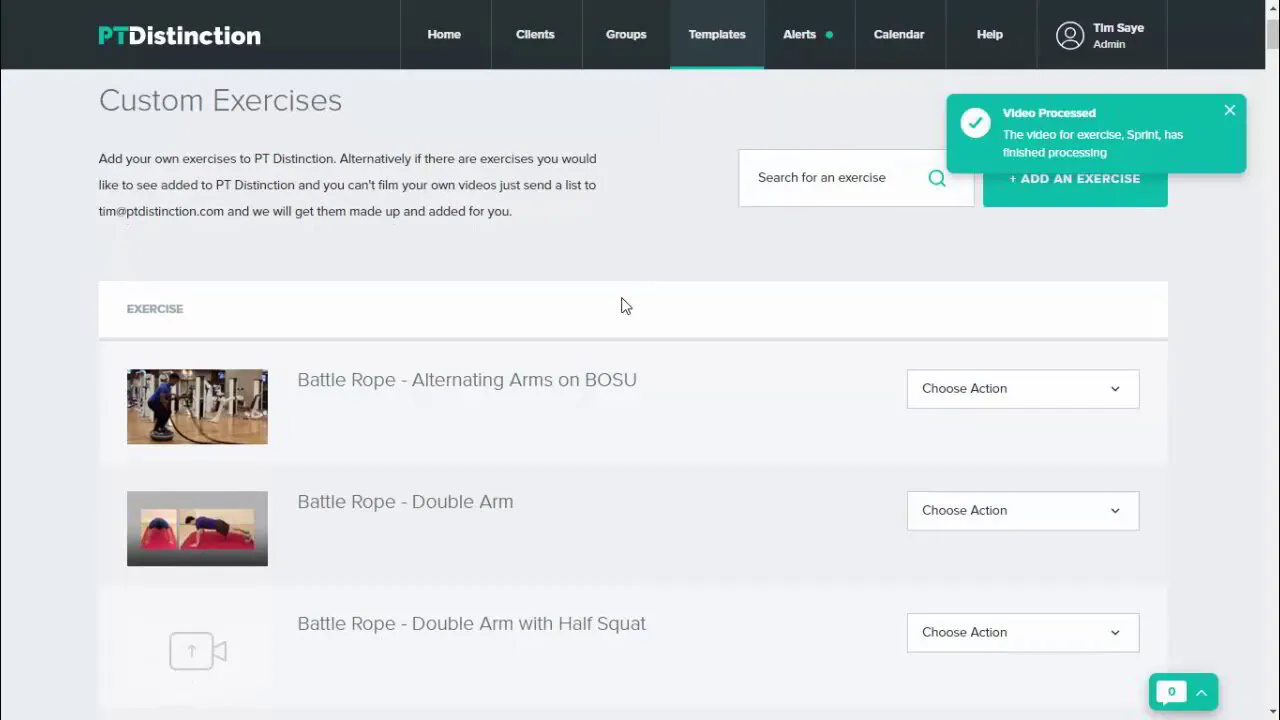Switch to the Clients section
The width and height of the screenshot is (1280, 720).
(535, 34)
